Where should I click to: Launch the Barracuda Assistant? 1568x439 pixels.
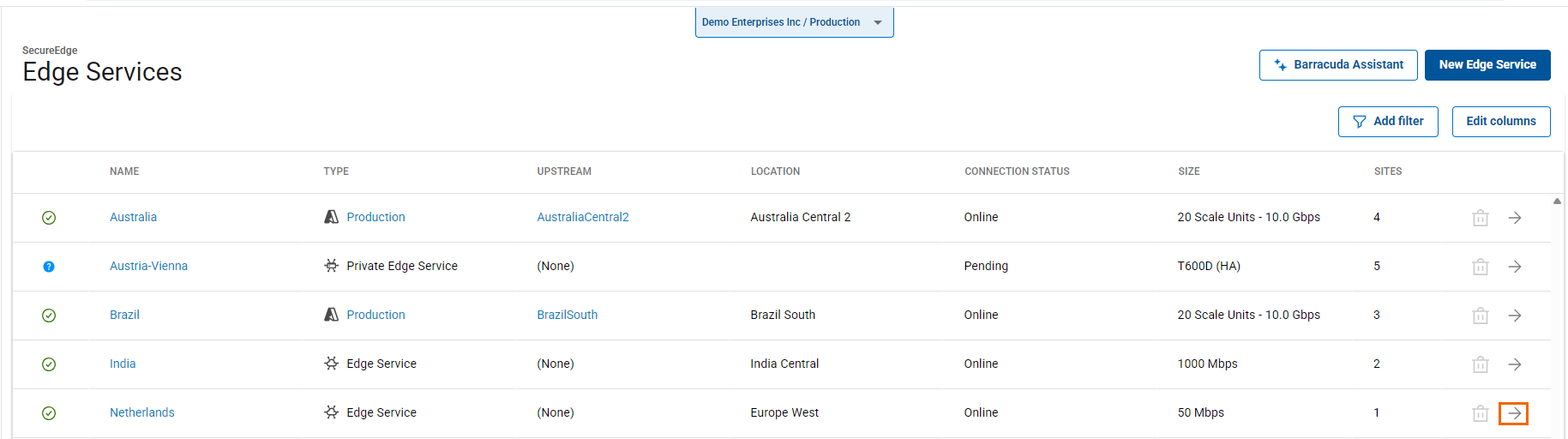click(1337, 65)
